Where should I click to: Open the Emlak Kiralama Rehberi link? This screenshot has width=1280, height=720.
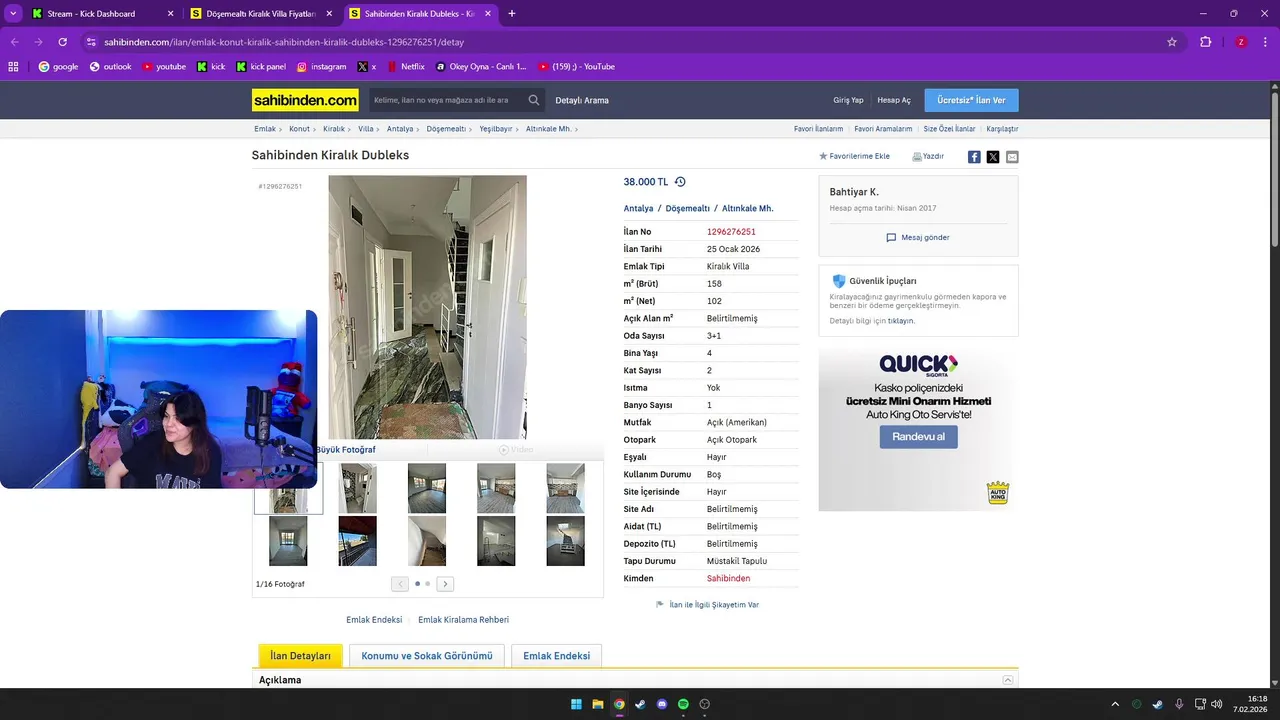click(463, 620)
